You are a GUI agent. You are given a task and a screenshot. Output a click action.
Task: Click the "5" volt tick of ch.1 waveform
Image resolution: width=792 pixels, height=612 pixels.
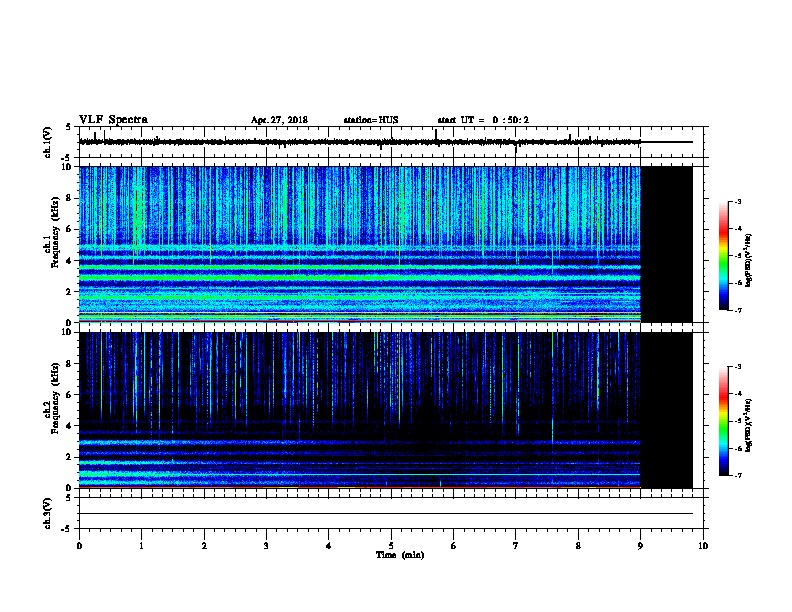coord(70,127)
